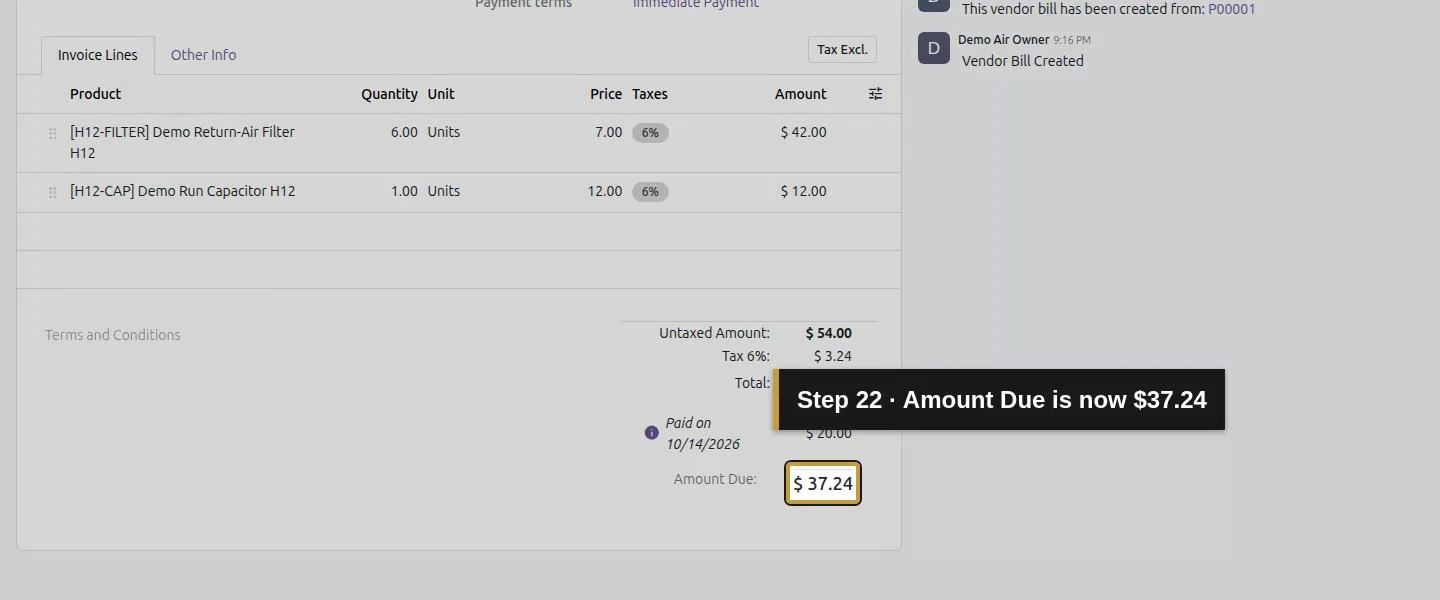The height and width of the screenshot is (600, 1440).
Task: Click the Unit column header
Action: click(x=441, y=94)
